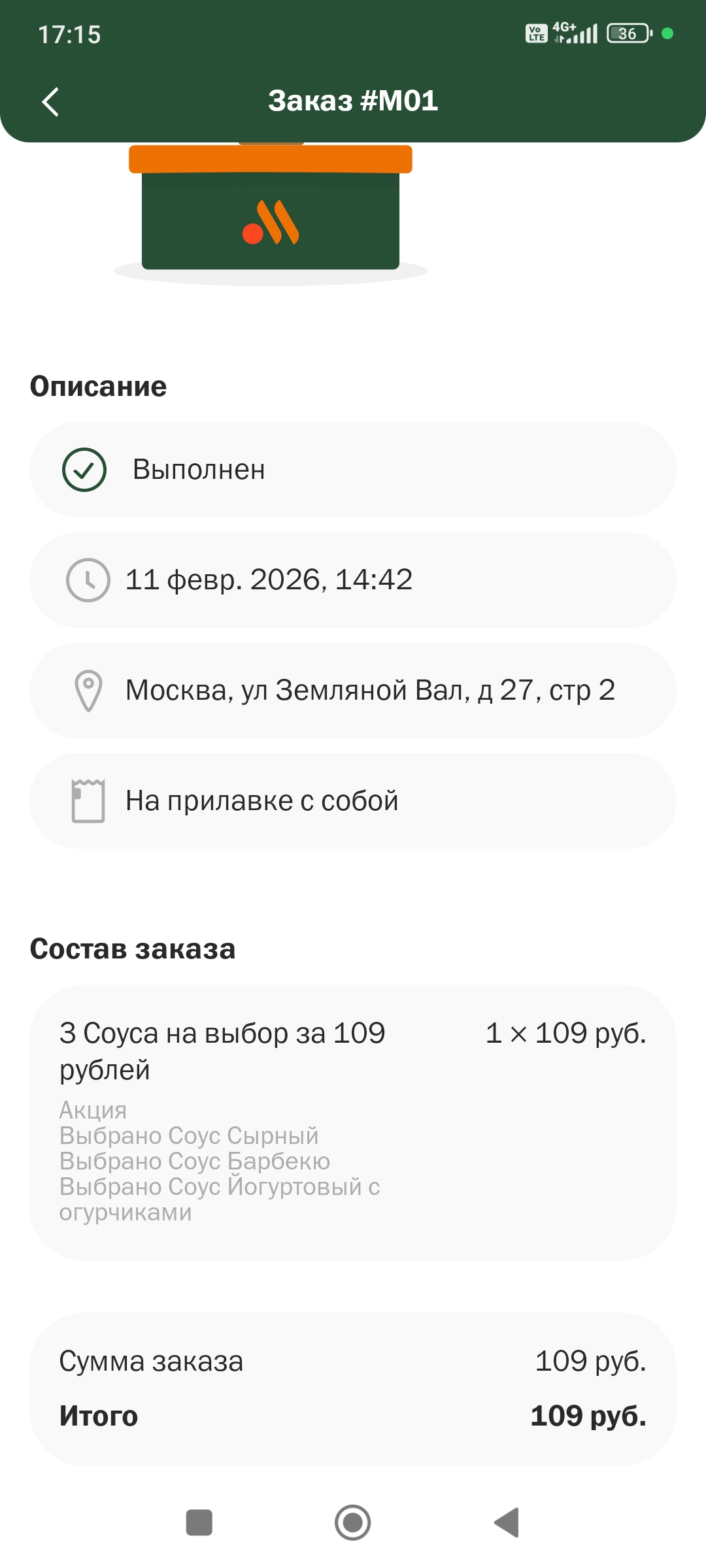Viewport: 706px width, 1568px height.
Task: Click the receipt icon for takeaway
Action: click(88, 801)
